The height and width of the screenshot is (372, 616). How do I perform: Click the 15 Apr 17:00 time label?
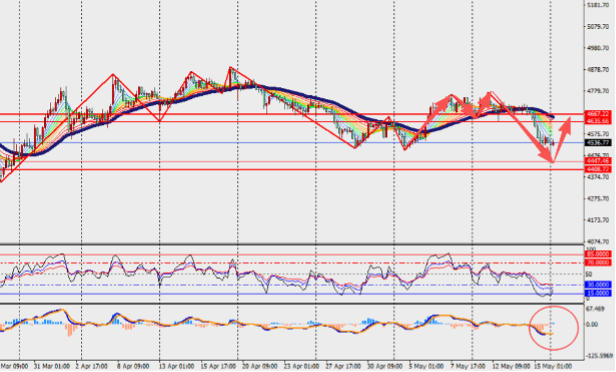218,366
